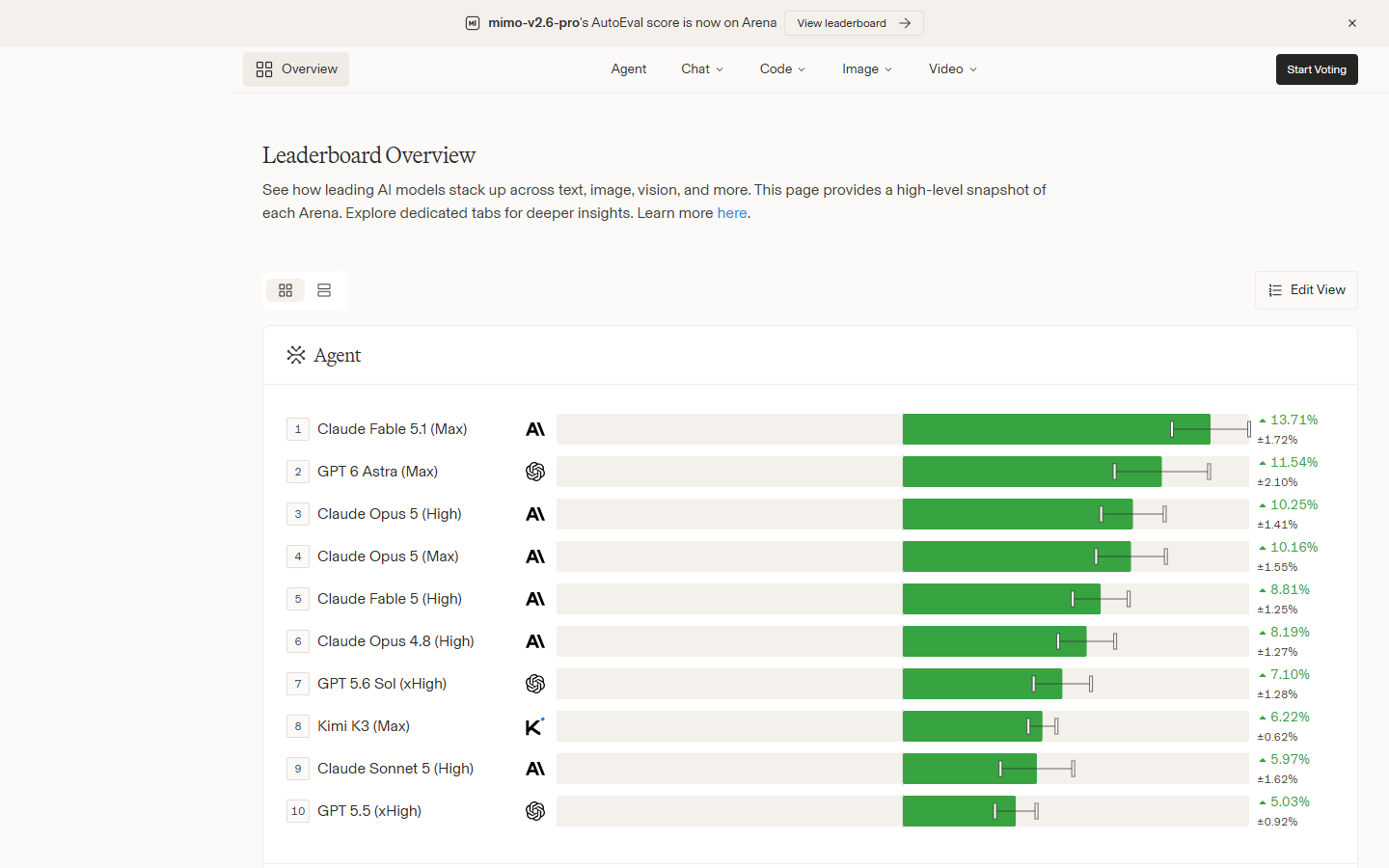Click the 11.54% score value
The width and height of the screenshot is (1389, 868).
pyautogui.click(x=1294, y=462)
